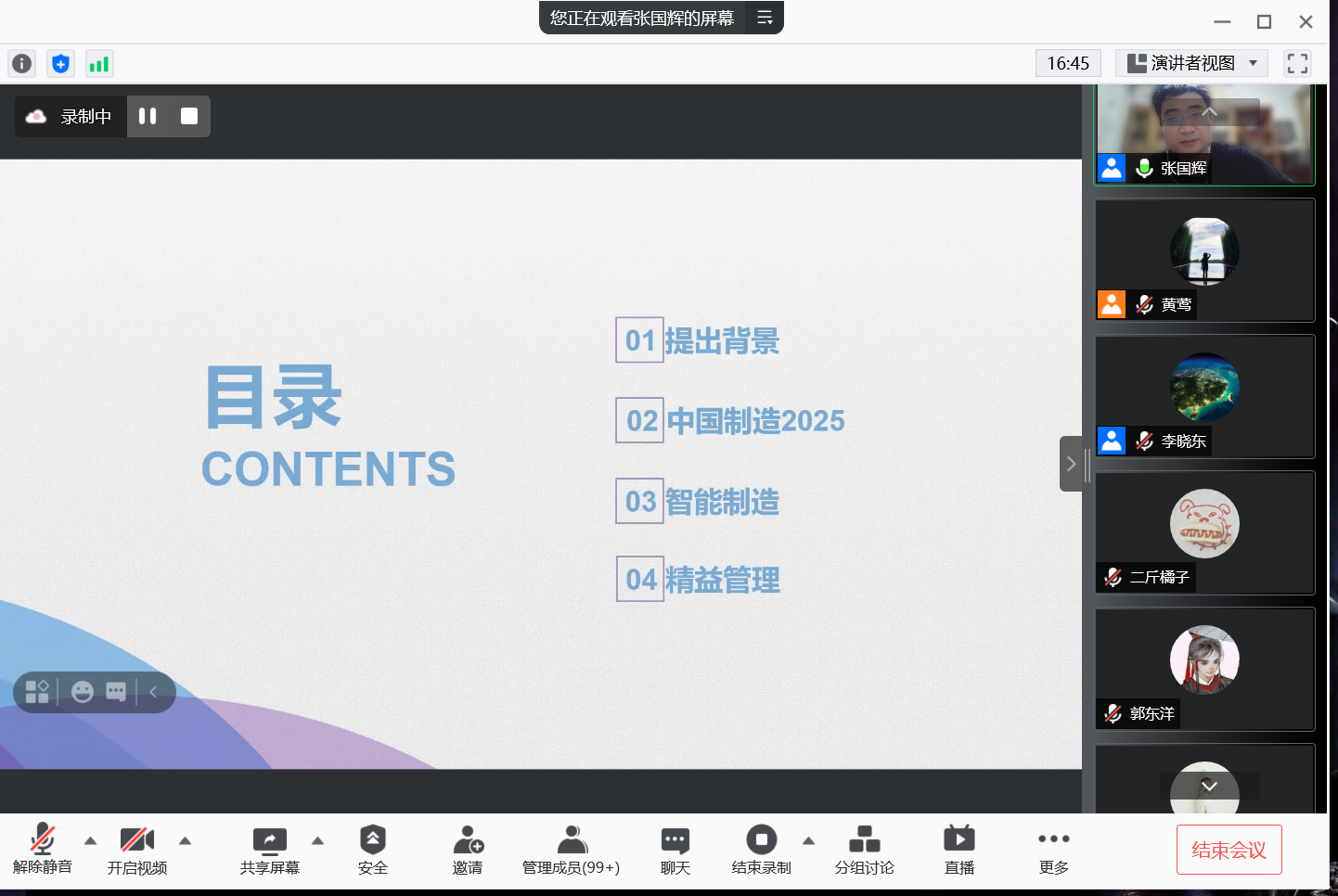Click 李晓东's muted microphone icon
Image resolution: width=1338 pixels, height=896 pixels.
(1144, 441)
